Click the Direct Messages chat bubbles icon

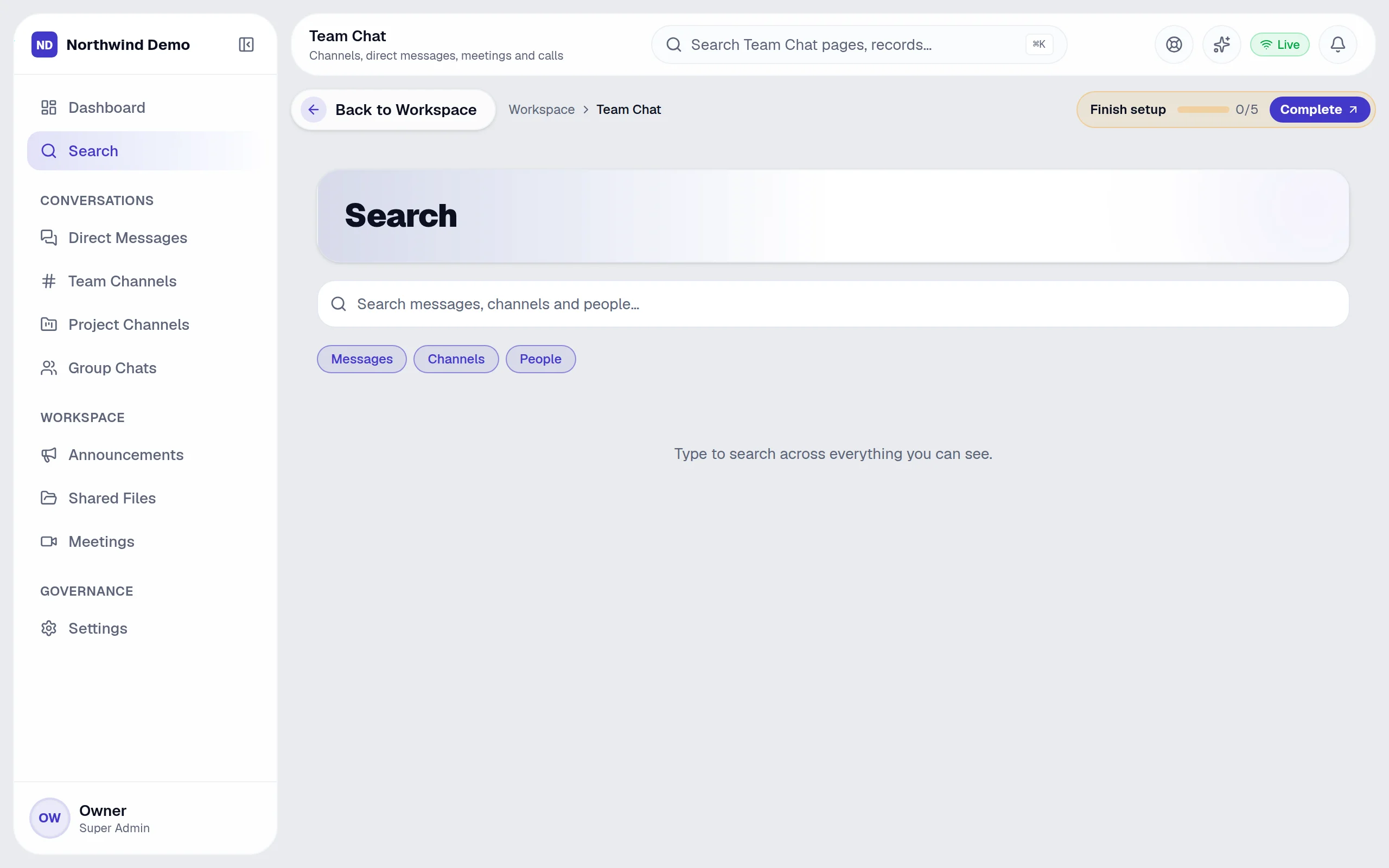click(x=49, y=238)
